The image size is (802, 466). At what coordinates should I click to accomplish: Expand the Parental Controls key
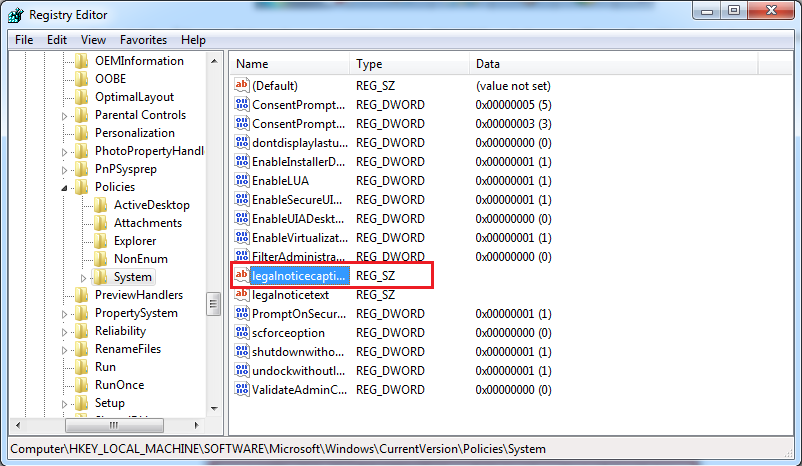pos(66,116)
